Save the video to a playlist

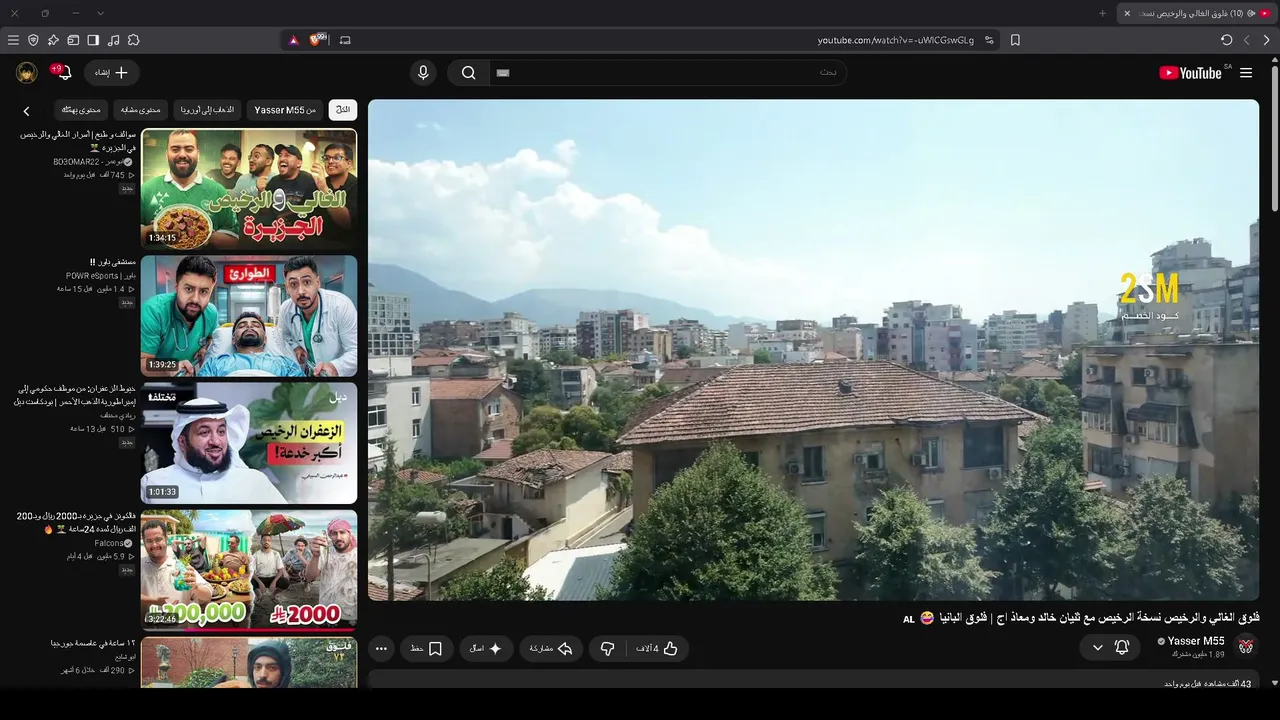(427, 648)
